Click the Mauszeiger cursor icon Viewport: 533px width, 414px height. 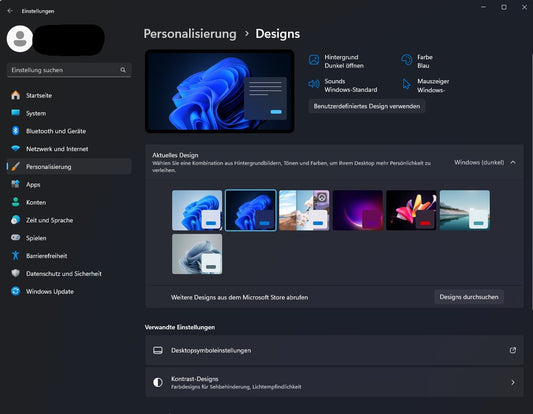coord(407,84)
